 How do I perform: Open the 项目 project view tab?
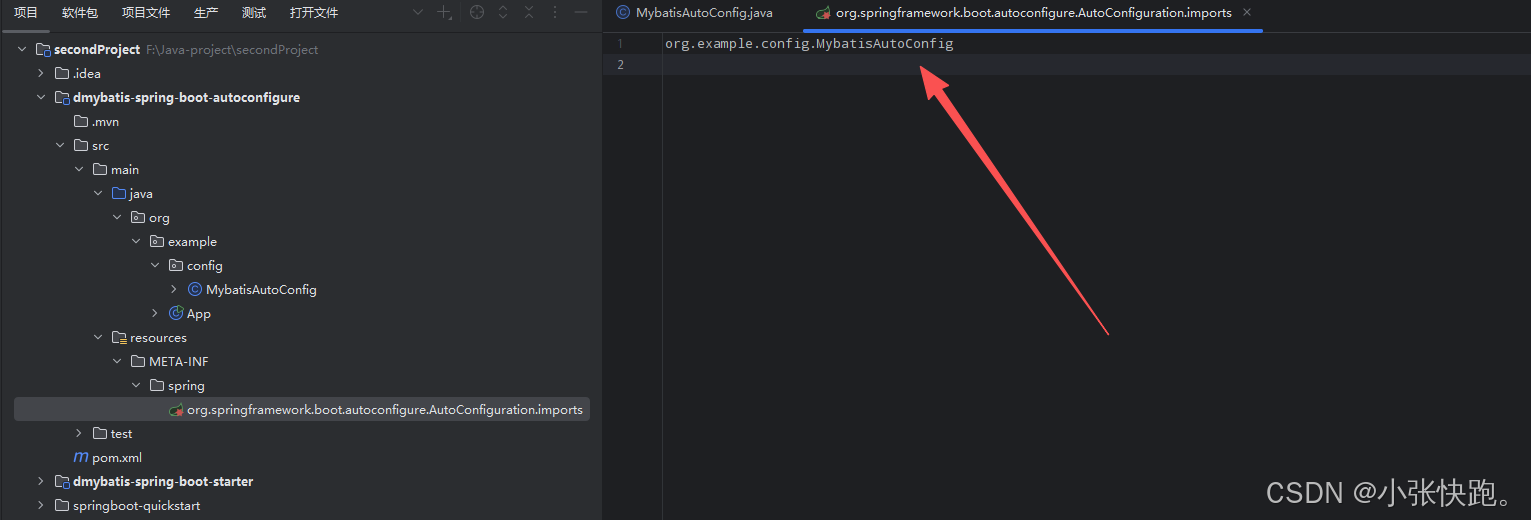26,13
